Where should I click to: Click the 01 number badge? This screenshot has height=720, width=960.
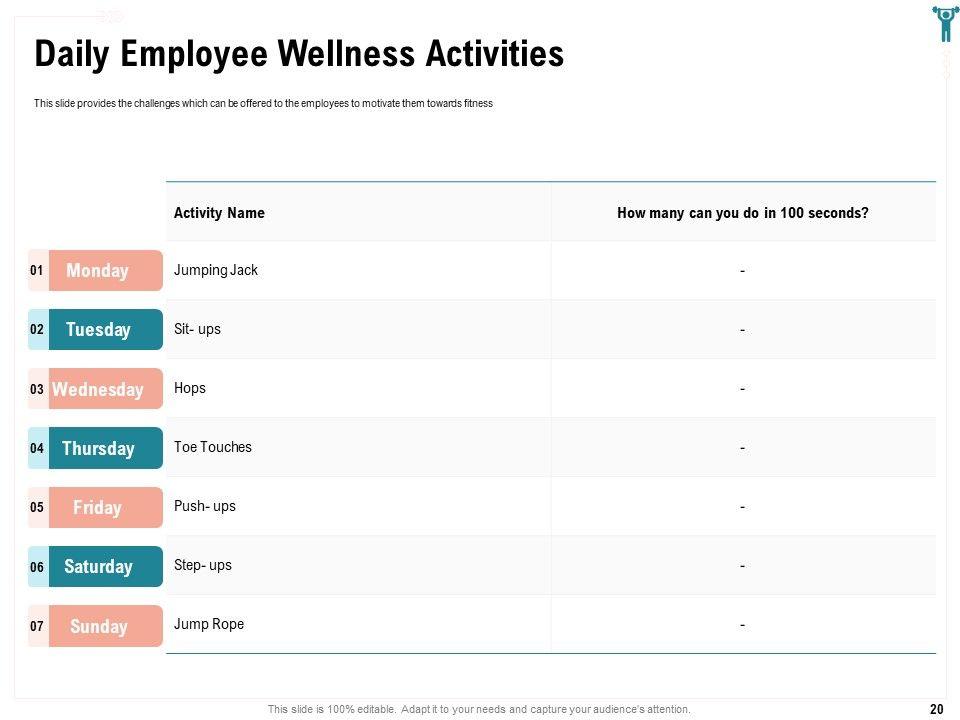[x=37, y=271]
